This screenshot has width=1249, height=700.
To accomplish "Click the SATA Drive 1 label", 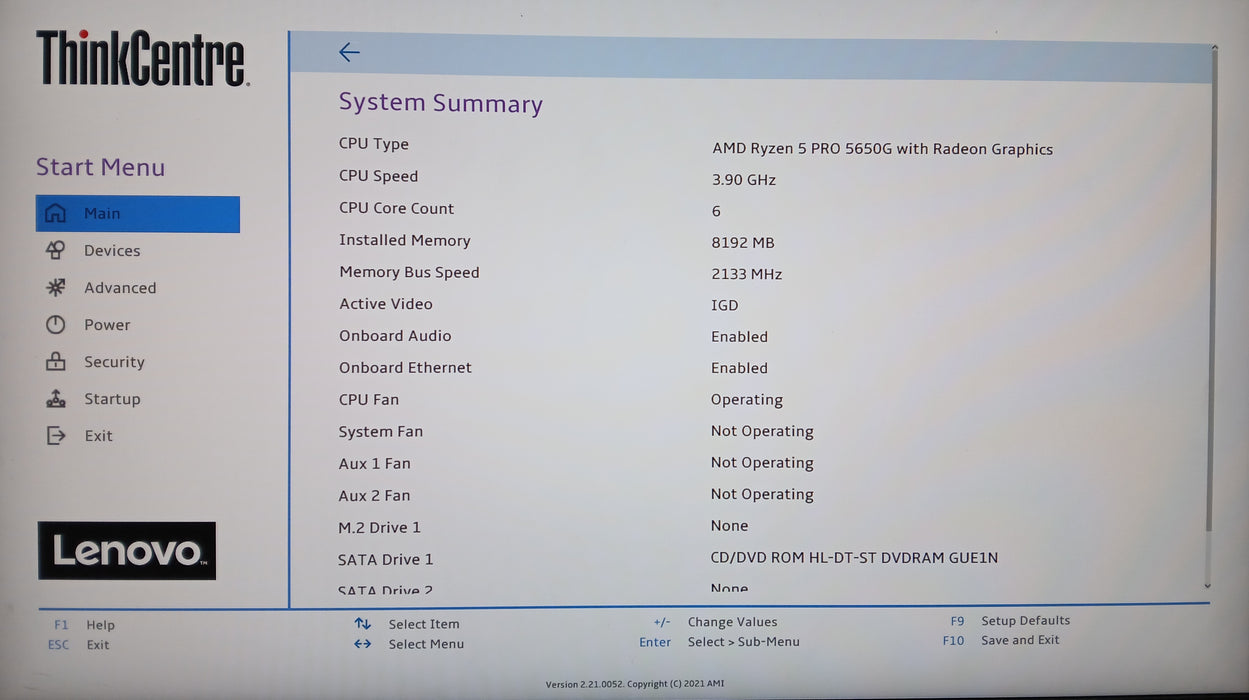I will click(386, 560).
